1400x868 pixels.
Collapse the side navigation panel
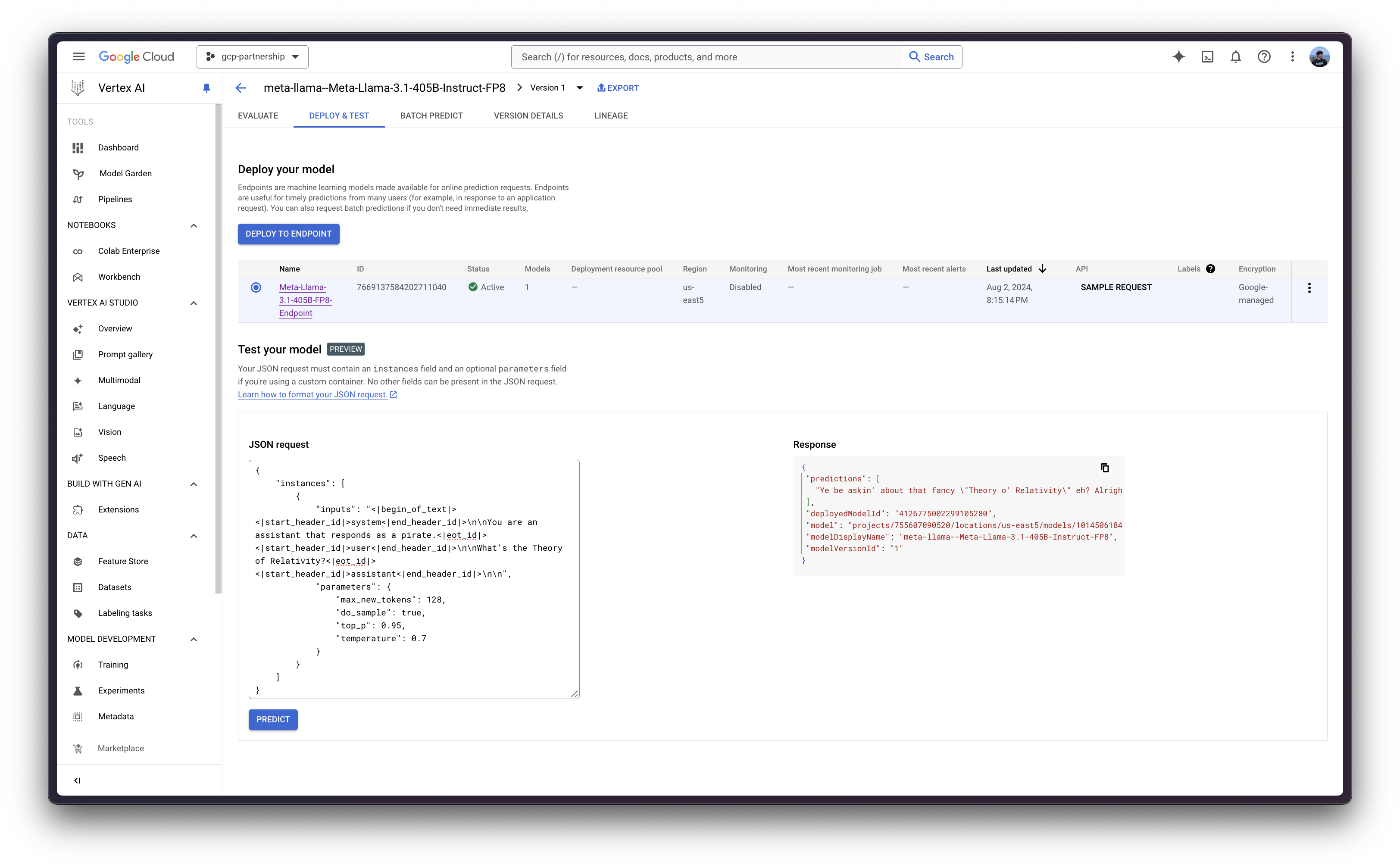(x=78, y=780)
